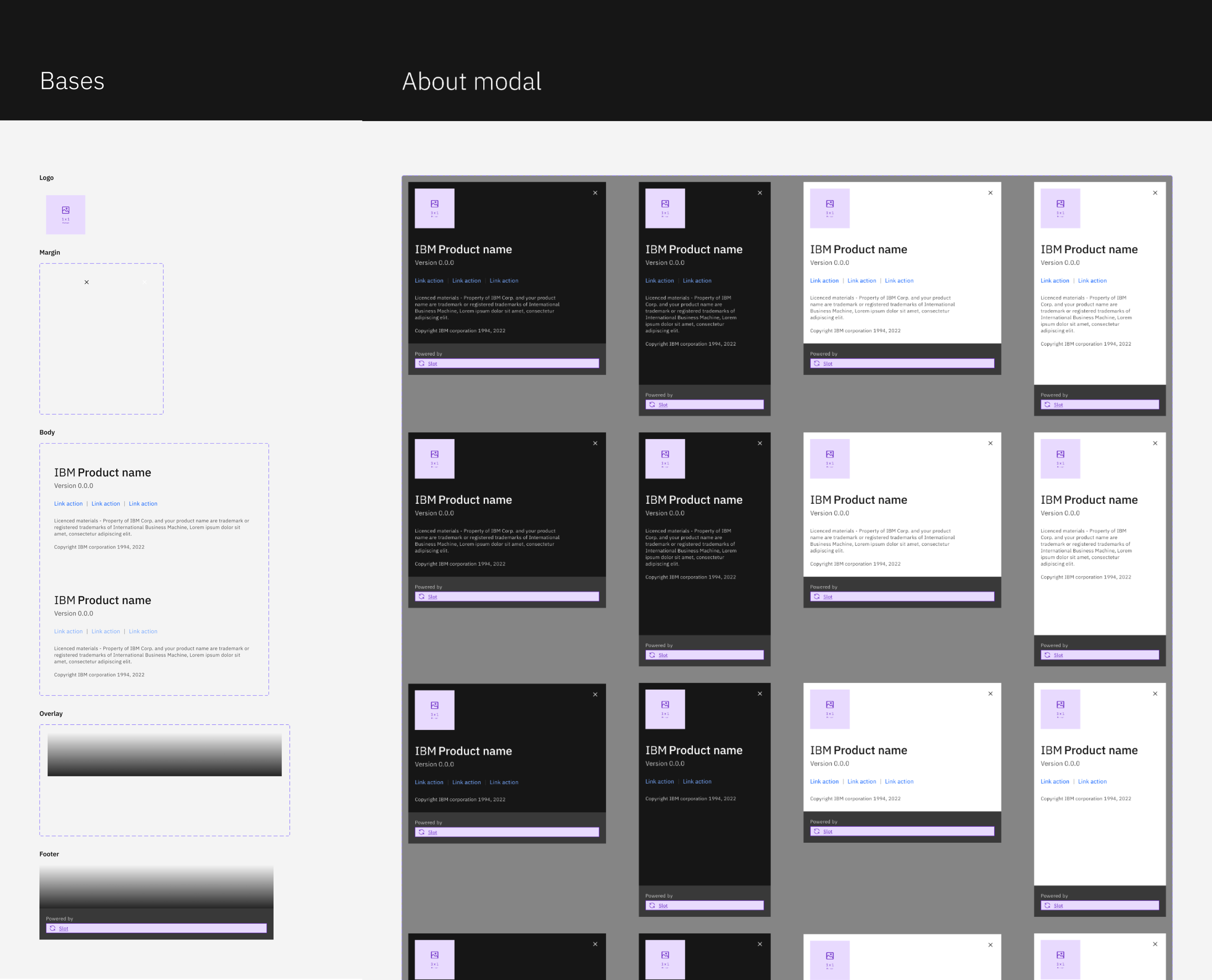Click the Slot swap icon in the Footer base
This screenshot has width=1212, height=980.
pos(52,928)
